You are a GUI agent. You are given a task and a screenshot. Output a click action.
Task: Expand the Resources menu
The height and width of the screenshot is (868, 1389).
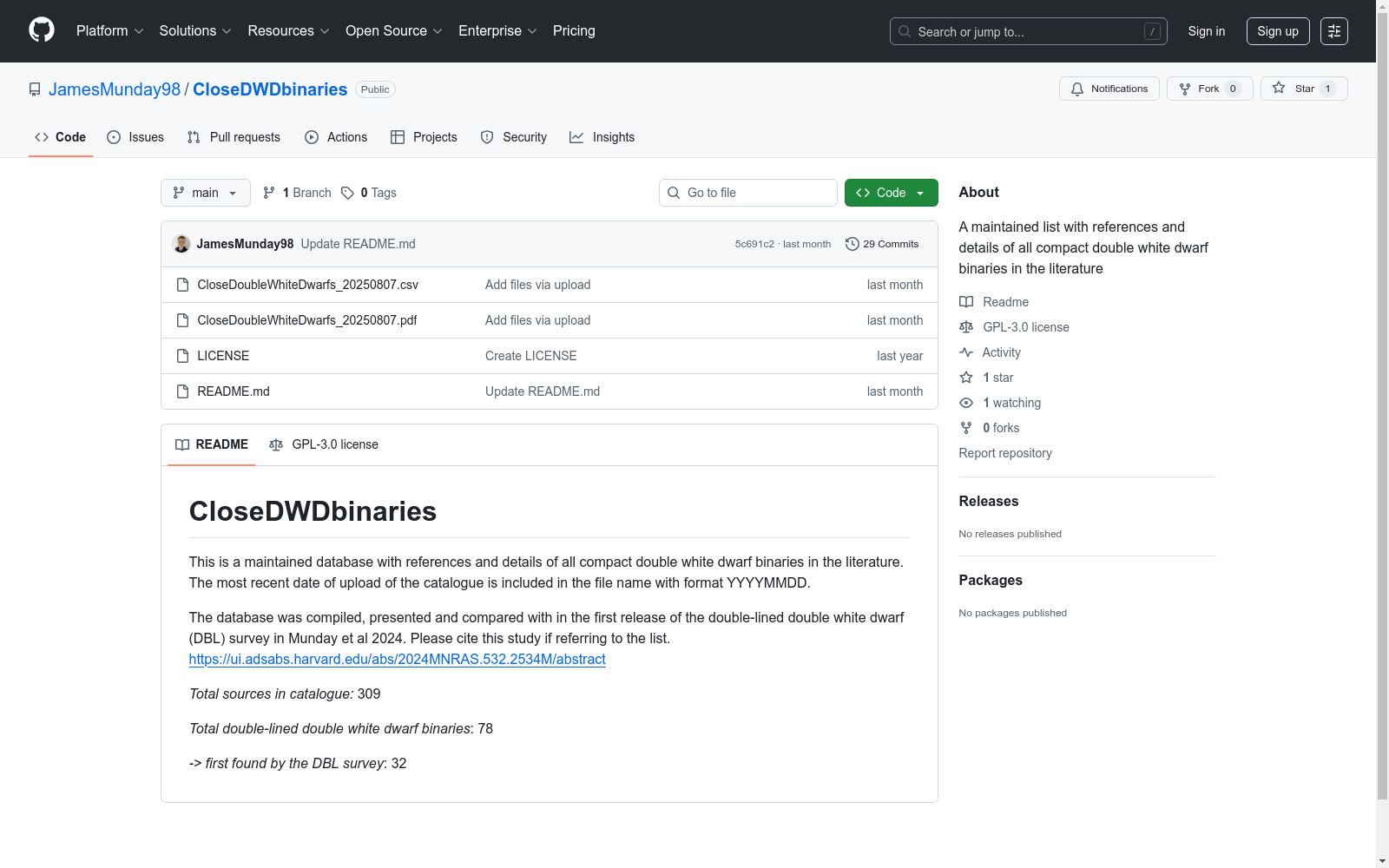(289, 31)
